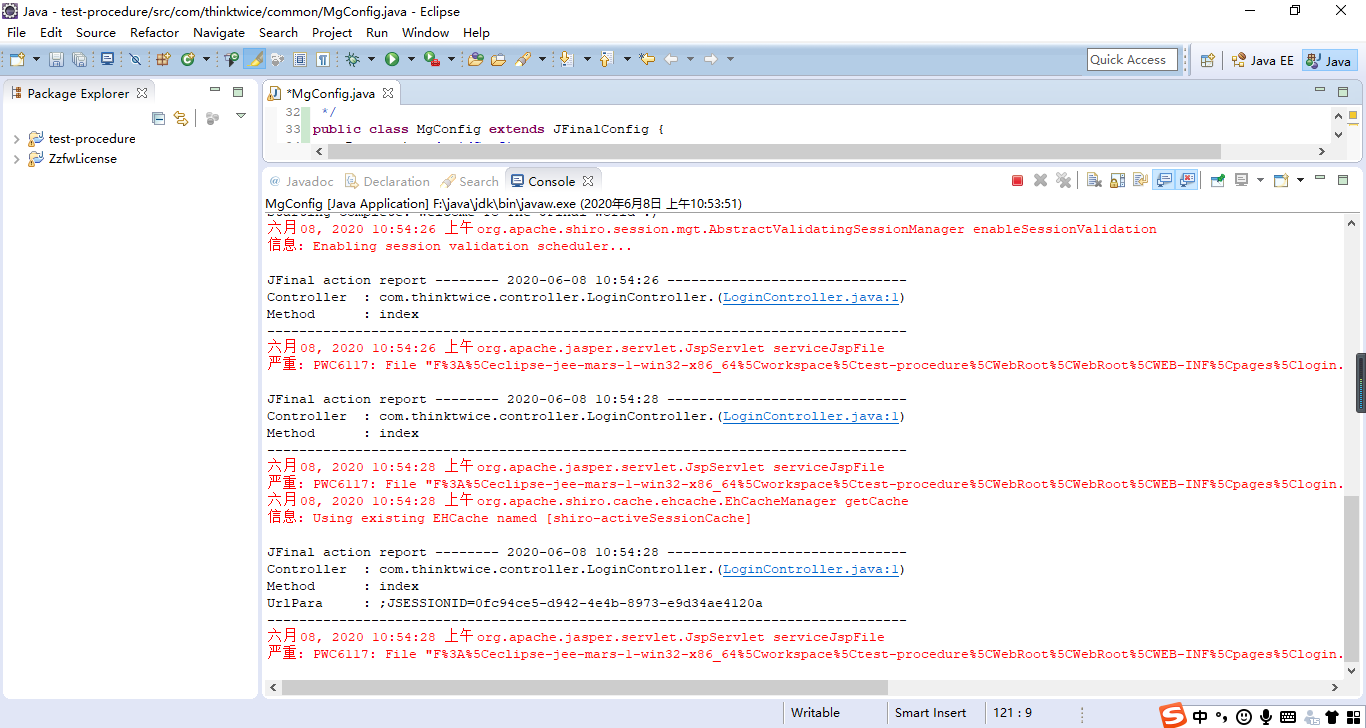Click the Open Type toolbar icon
Viewport: 1366px width, 728px height.
[475, 59]
